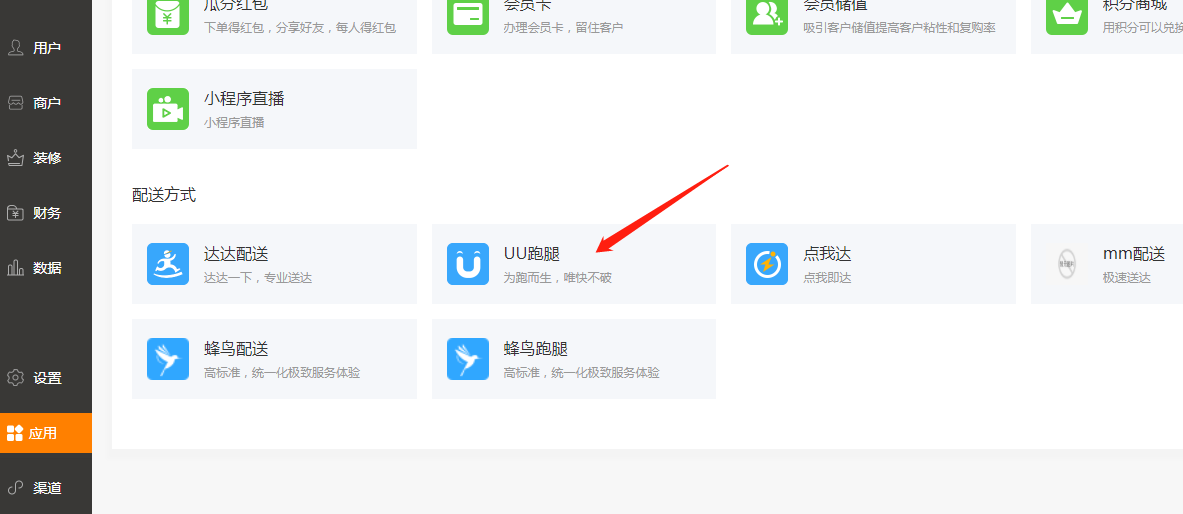The image size is (1183, 514).
Task: Click the gray logo icon of mm配送
Action: [x=1067, y=264]
